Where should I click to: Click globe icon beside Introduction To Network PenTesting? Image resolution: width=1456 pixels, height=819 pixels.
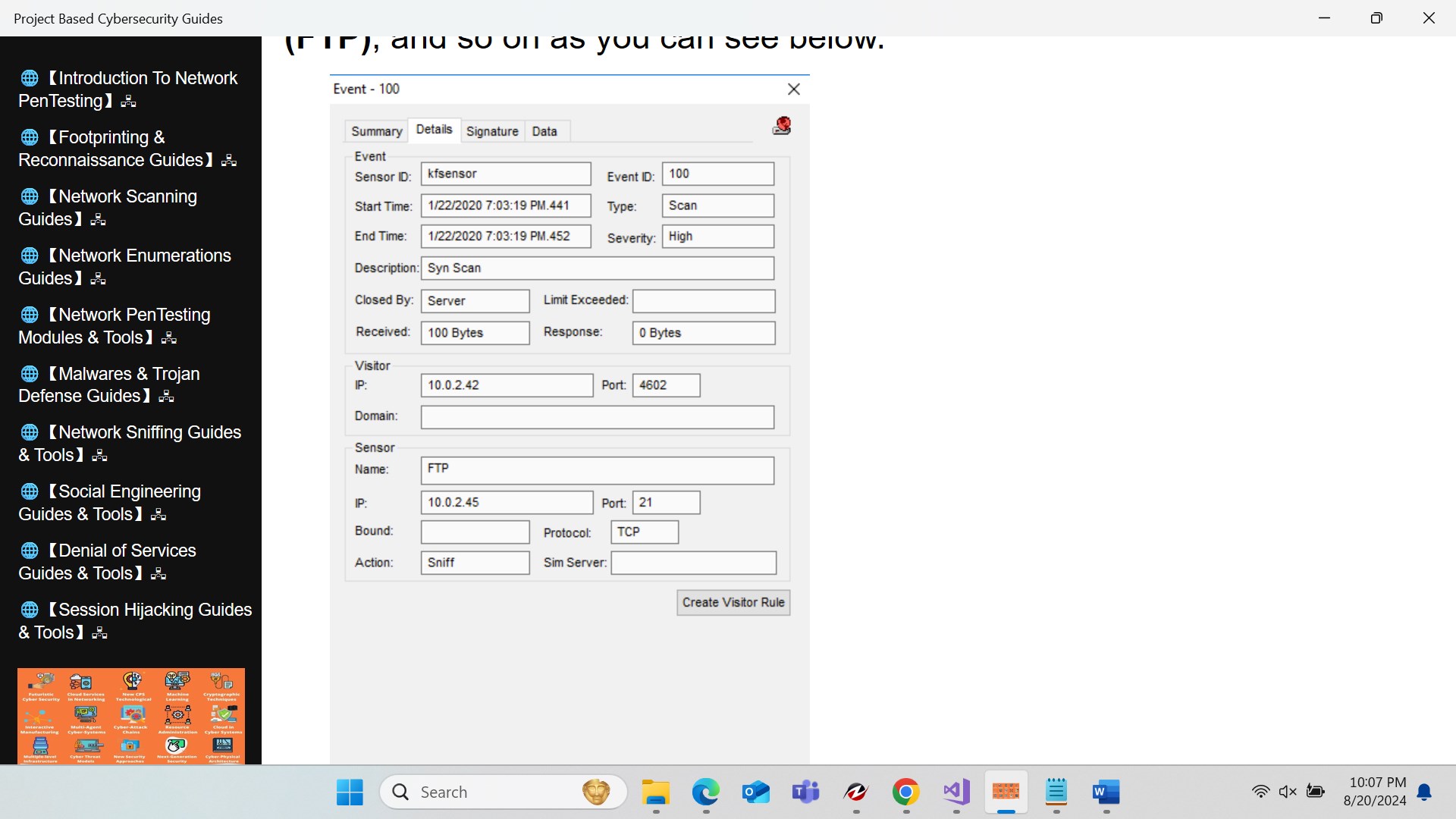[30, 78]
